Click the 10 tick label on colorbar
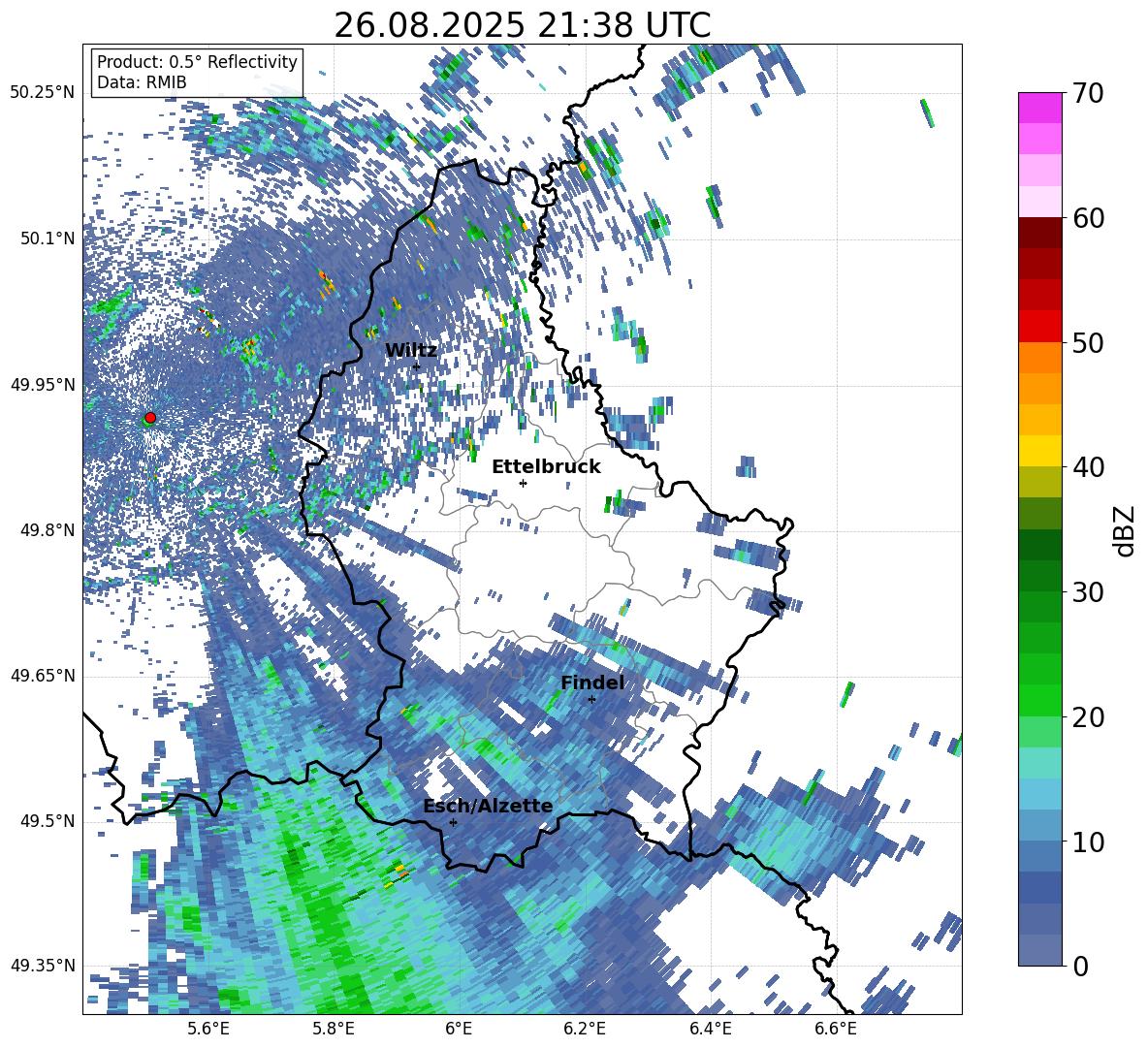The height and width of the screenshot is (1048, 1148). click(x=1088, y=842)
